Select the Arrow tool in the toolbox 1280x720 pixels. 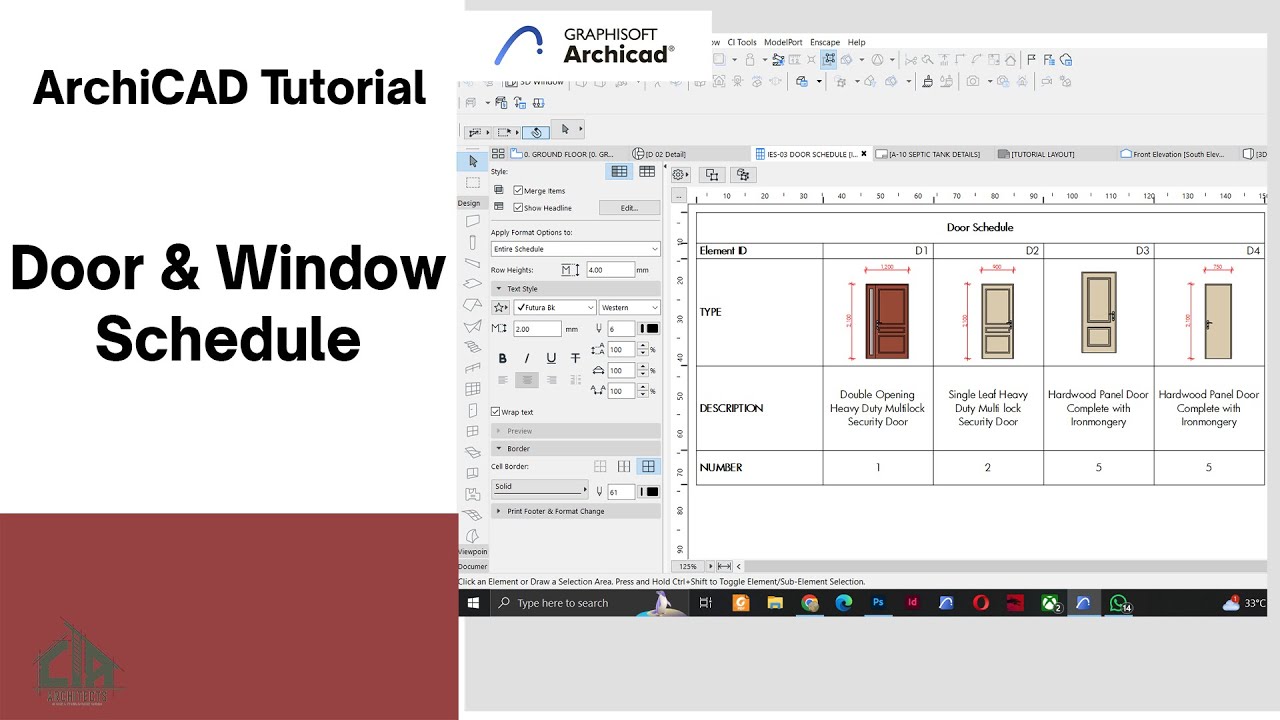472,160
